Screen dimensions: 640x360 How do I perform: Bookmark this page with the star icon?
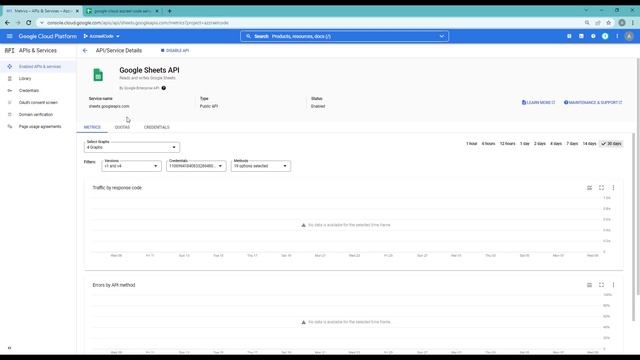pyautogui.click(x=609, y=23)
